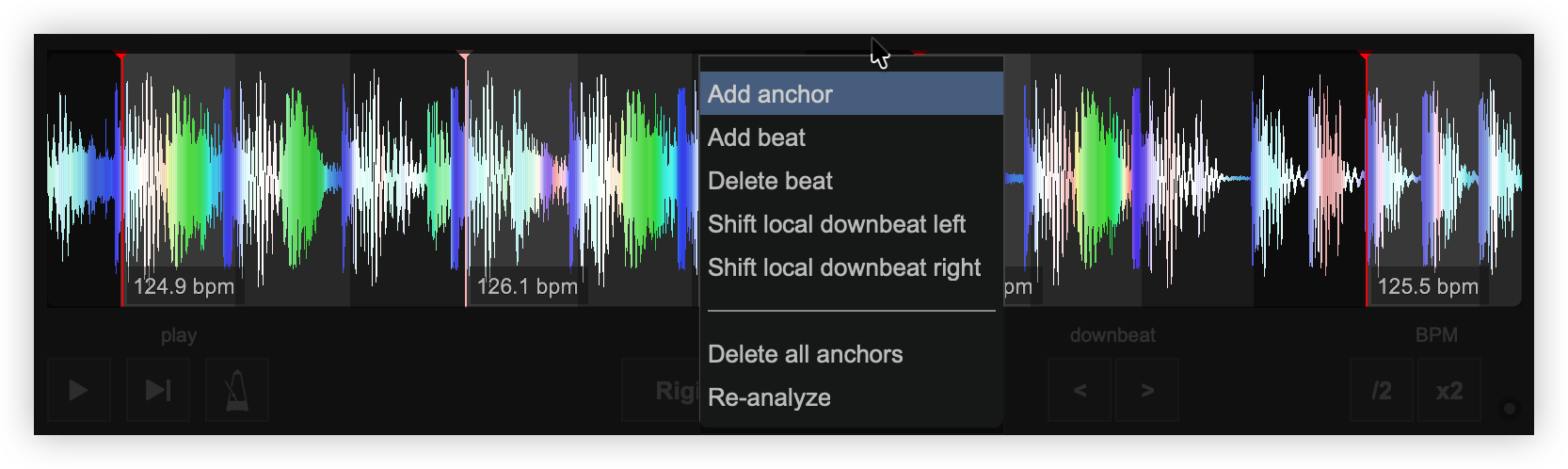Click the small round dot in the bottom-right corner
This screenshot has height=469, width=1568.
point(1510,409)
